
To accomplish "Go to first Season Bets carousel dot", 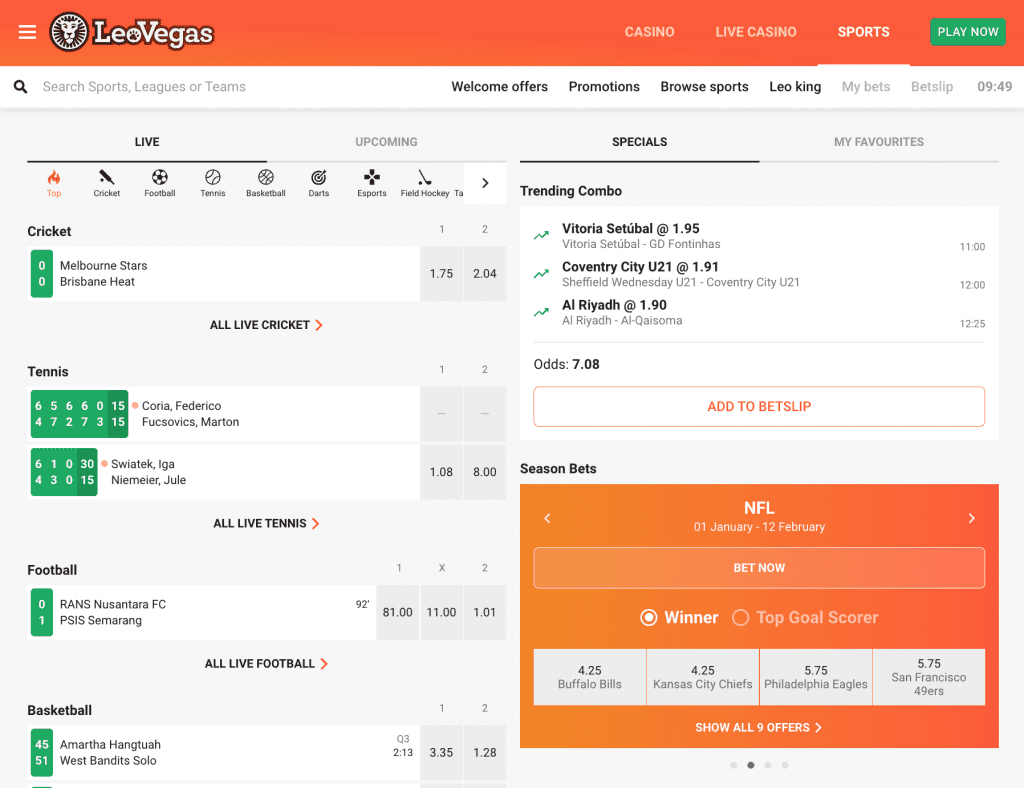I will pyautogui.click(x=733, y=765).
